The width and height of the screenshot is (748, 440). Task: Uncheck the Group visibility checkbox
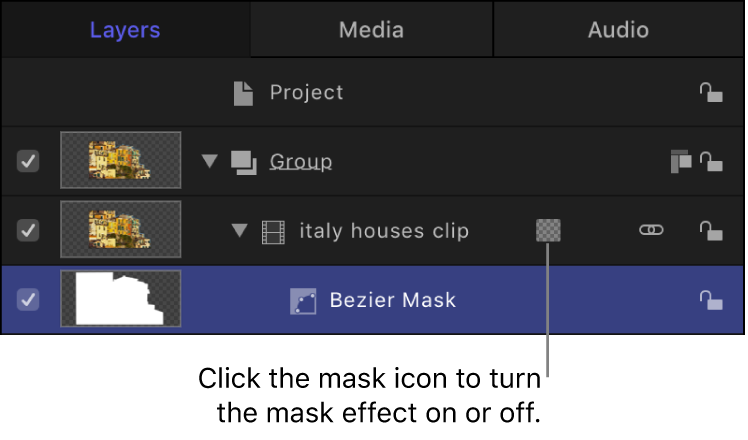coord(28,161)
